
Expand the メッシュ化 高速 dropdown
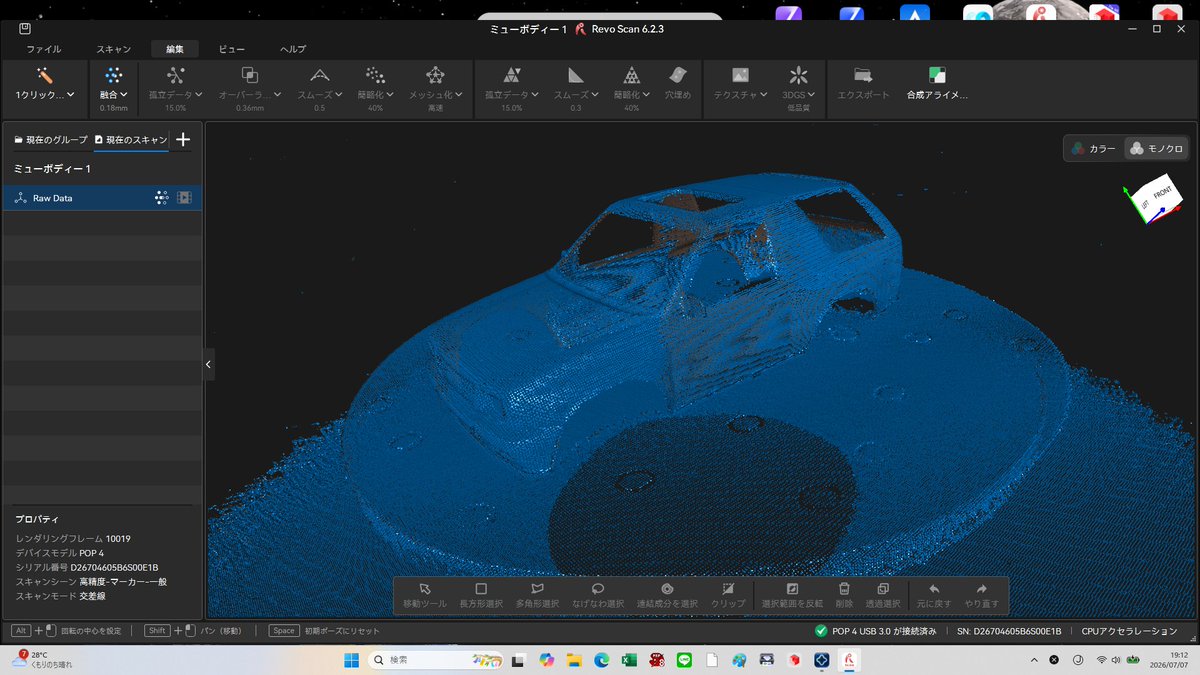[x=460, y=95]
